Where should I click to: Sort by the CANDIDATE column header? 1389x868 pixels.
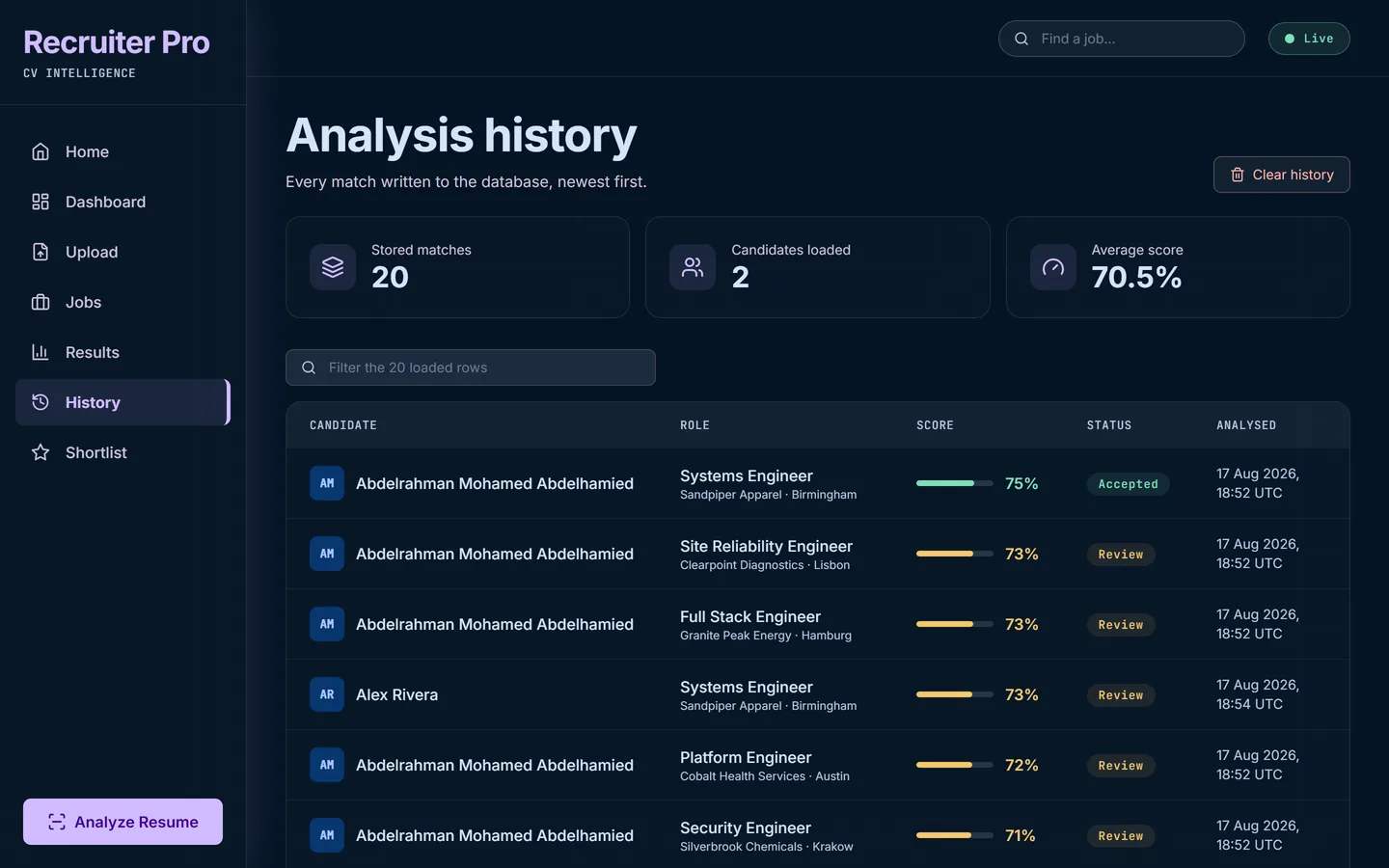coord(343,425)
